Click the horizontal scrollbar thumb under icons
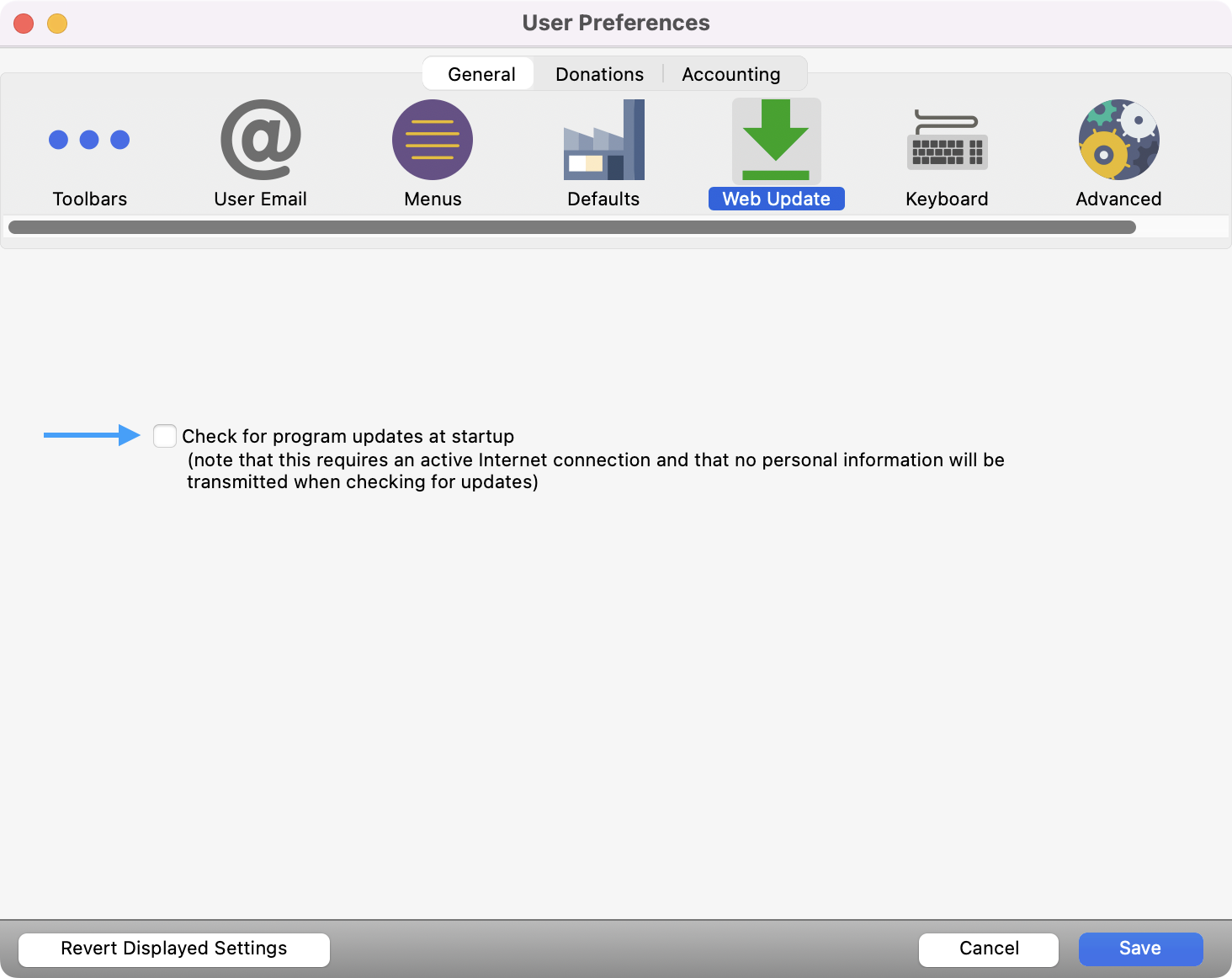Viewport: 1232px width, 978px height. coord(572,227)
